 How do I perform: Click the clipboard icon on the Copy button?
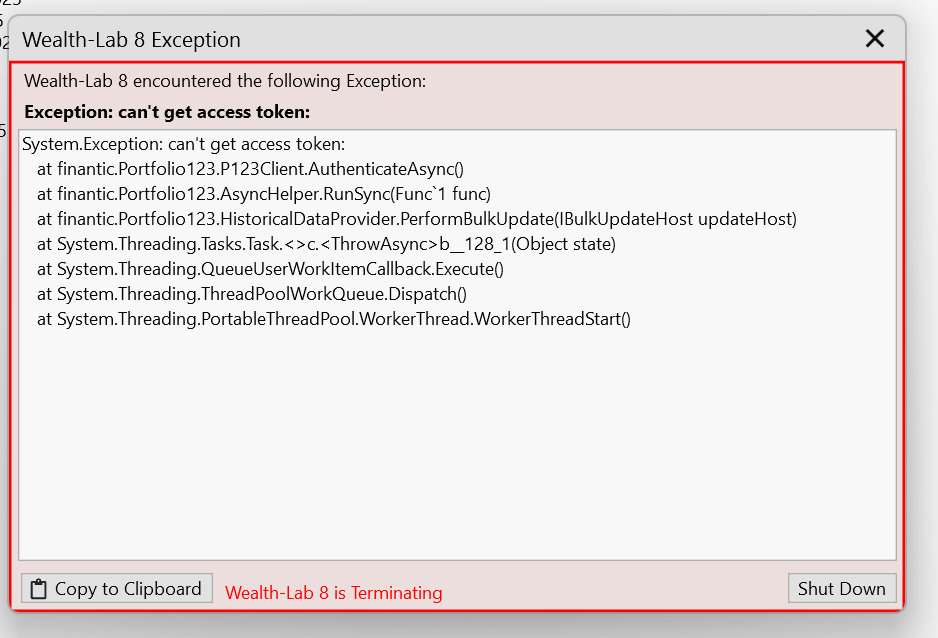[39, 589]
